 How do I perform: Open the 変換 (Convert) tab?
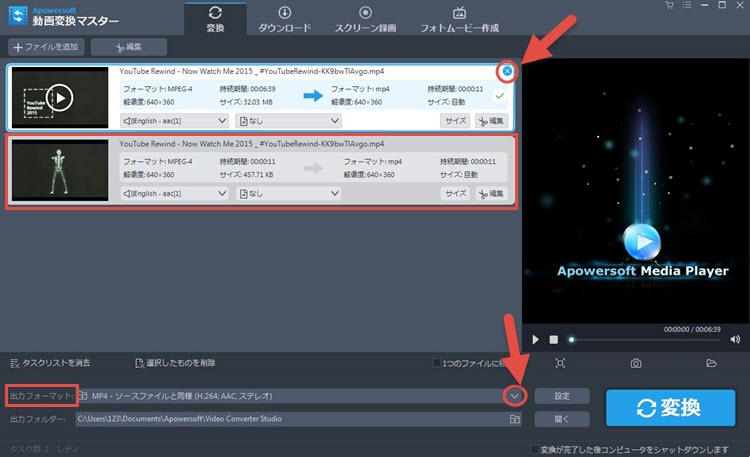coord(215,19)
